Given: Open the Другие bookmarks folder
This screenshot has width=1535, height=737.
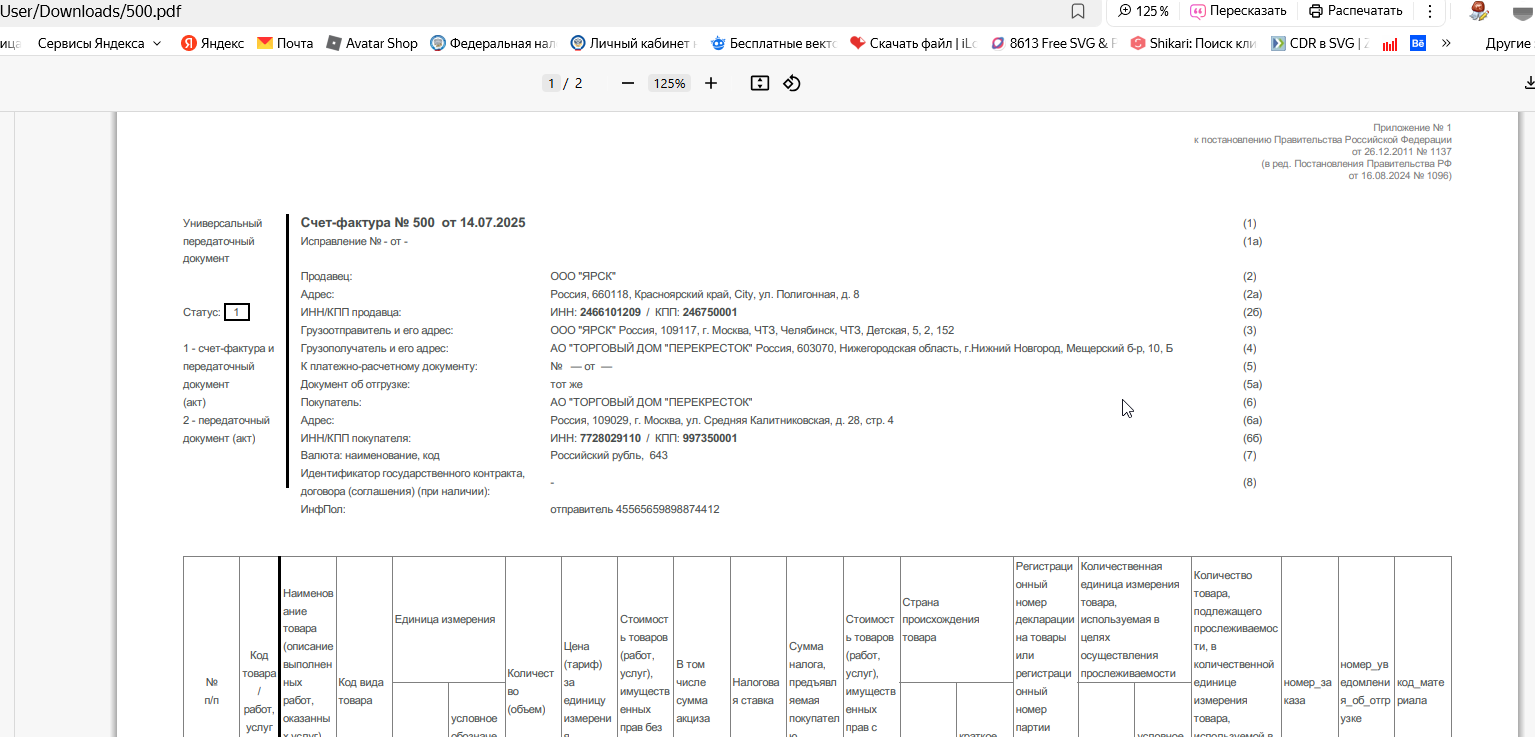Looking at the screenshot, I should pos(1508,43).
